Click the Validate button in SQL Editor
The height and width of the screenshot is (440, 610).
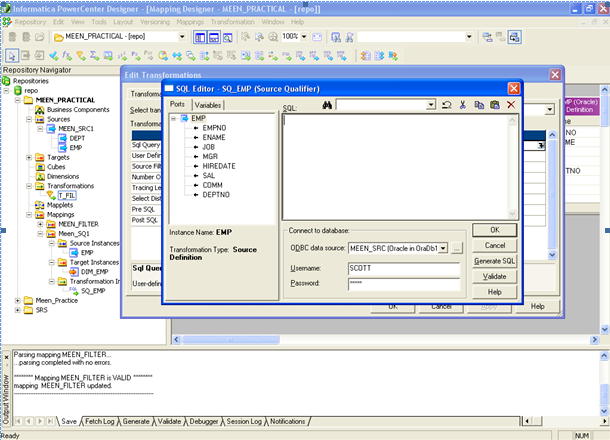click(x=494, y=277)
